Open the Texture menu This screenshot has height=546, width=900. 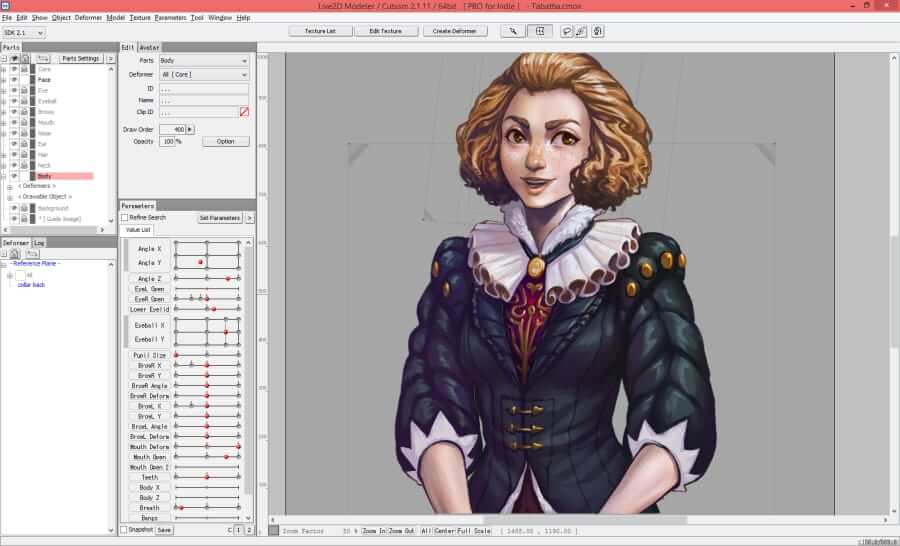[140, 17]
